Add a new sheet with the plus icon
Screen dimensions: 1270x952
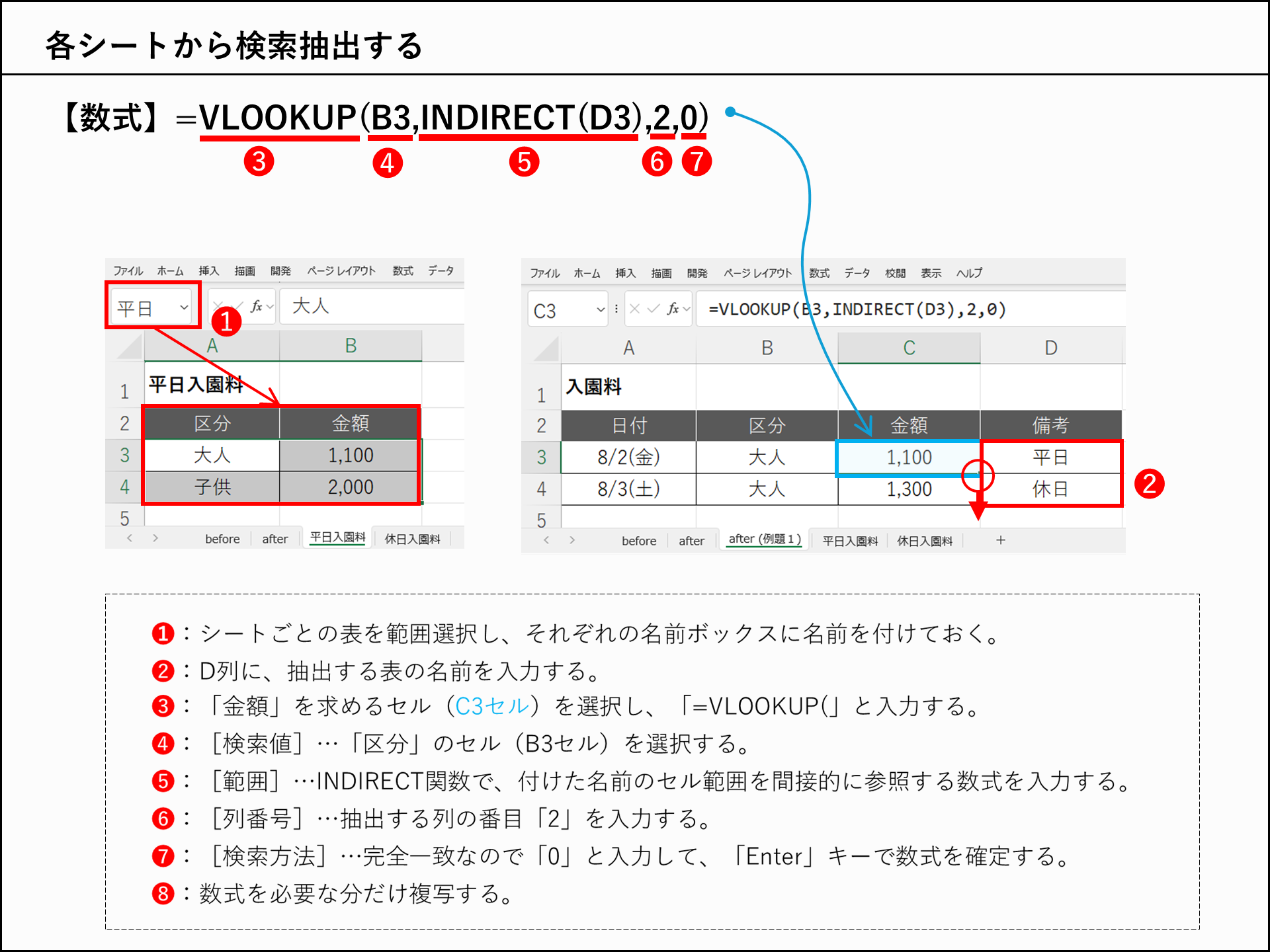point(1001,540)
